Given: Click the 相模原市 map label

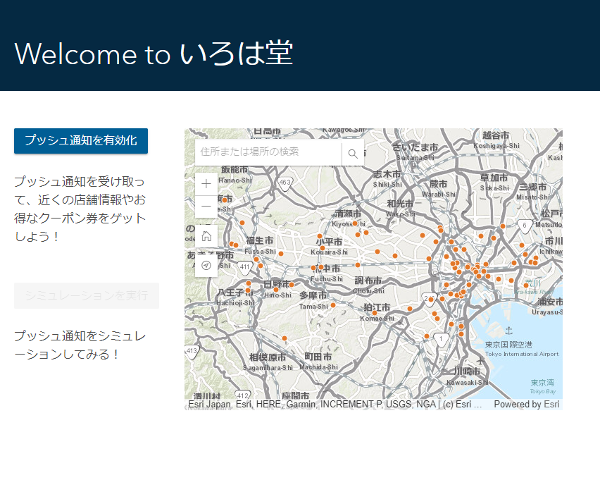Looking at the screenshot, I should click(267, 357).
